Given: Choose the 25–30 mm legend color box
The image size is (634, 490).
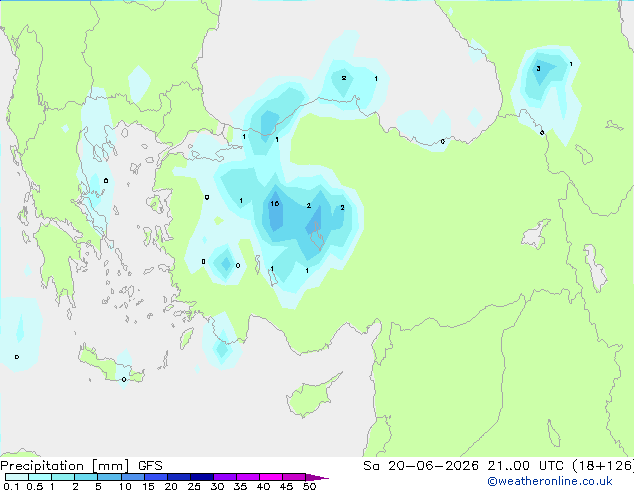Looking at the screenshot, I should 201,477.
